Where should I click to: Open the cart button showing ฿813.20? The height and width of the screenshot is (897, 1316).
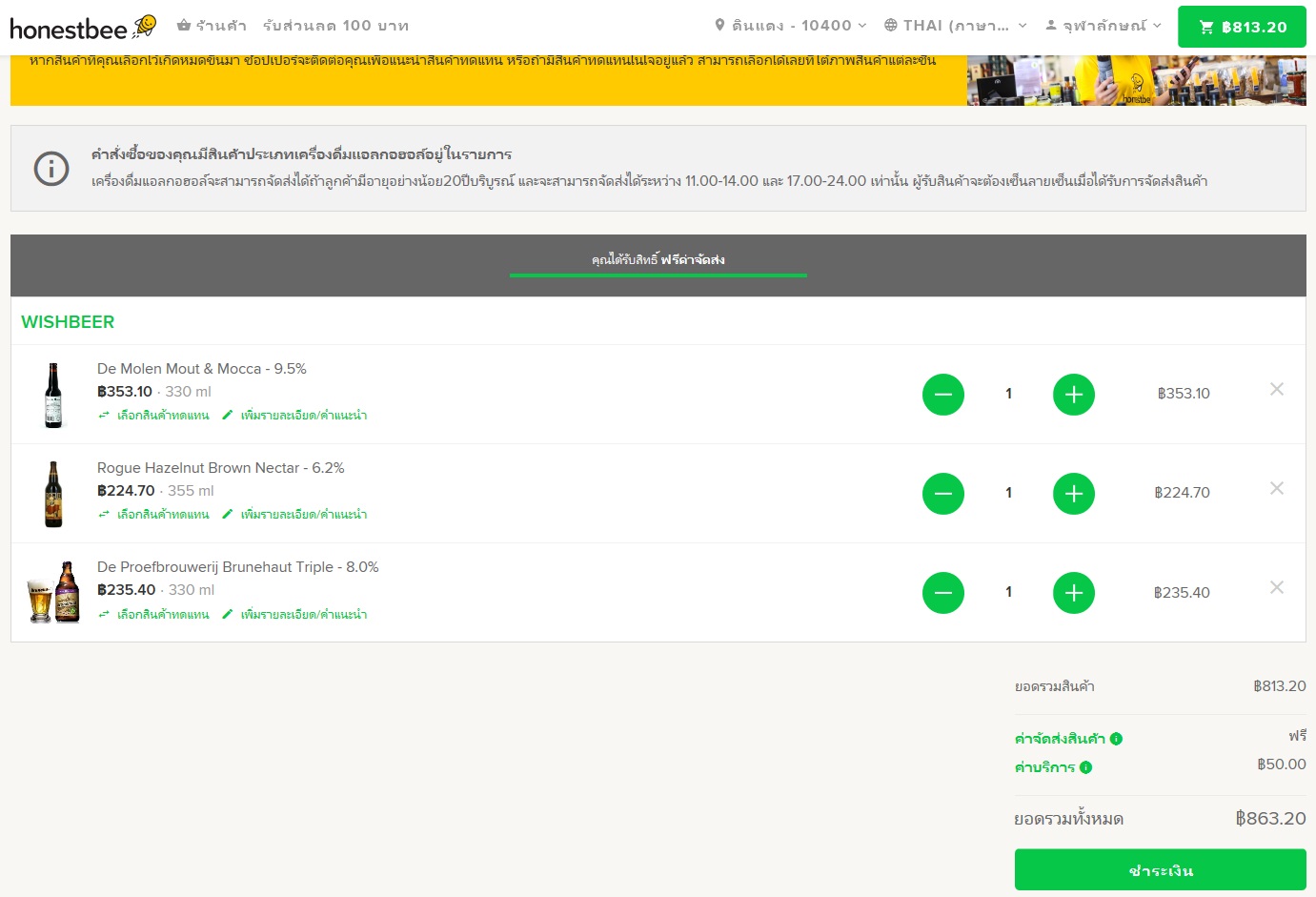point(1242,27)
